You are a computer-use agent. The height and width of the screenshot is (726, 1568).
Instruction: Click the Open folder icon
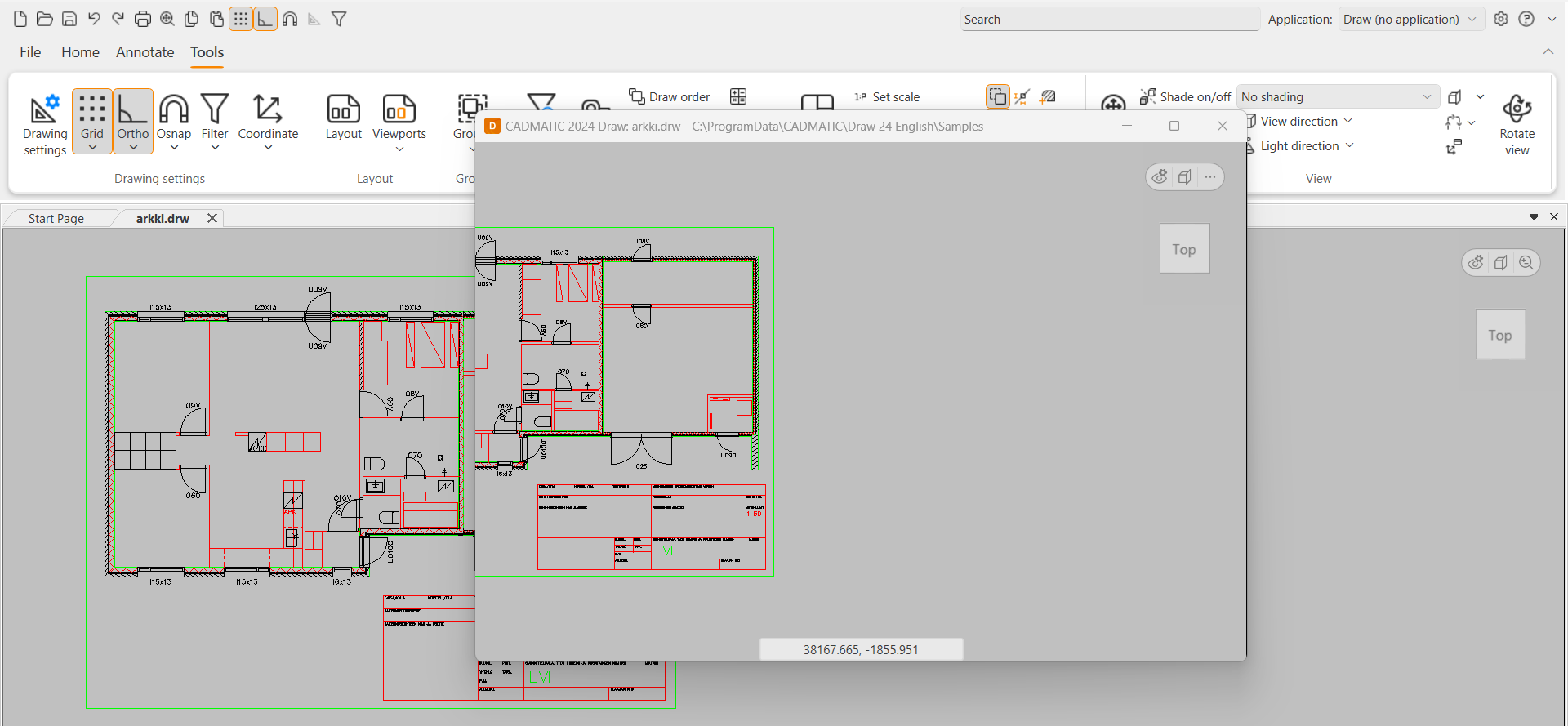[45, 19]
